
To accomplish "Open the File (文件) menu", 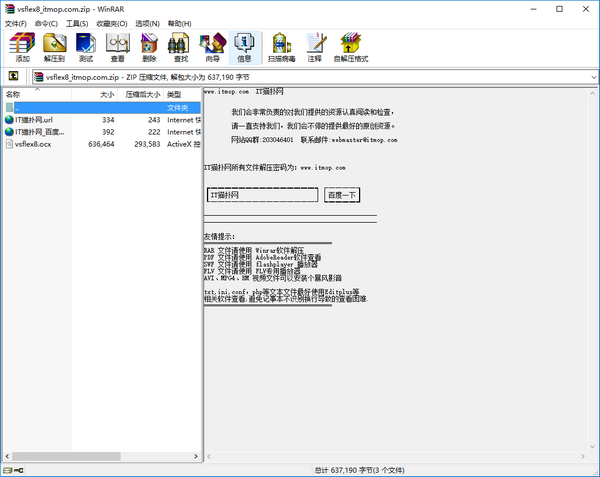I will point(16,24).
